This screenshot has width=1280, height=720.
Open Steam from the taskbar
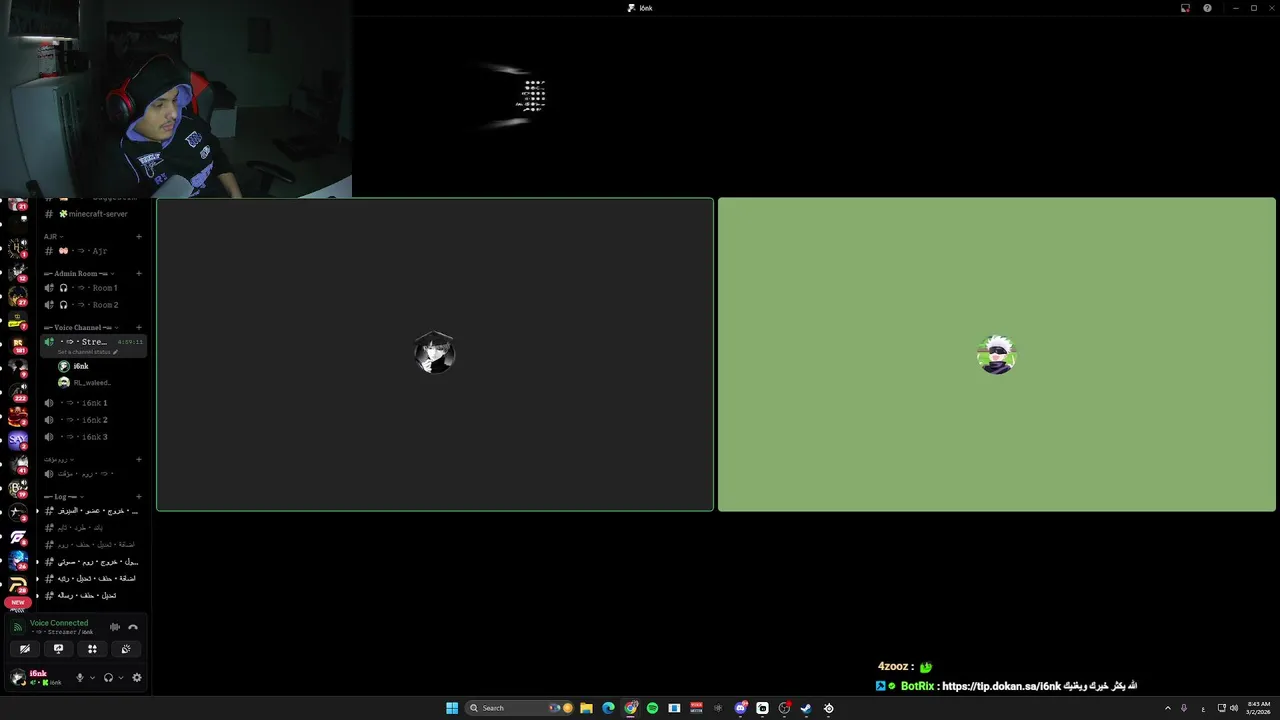point(806,708)
